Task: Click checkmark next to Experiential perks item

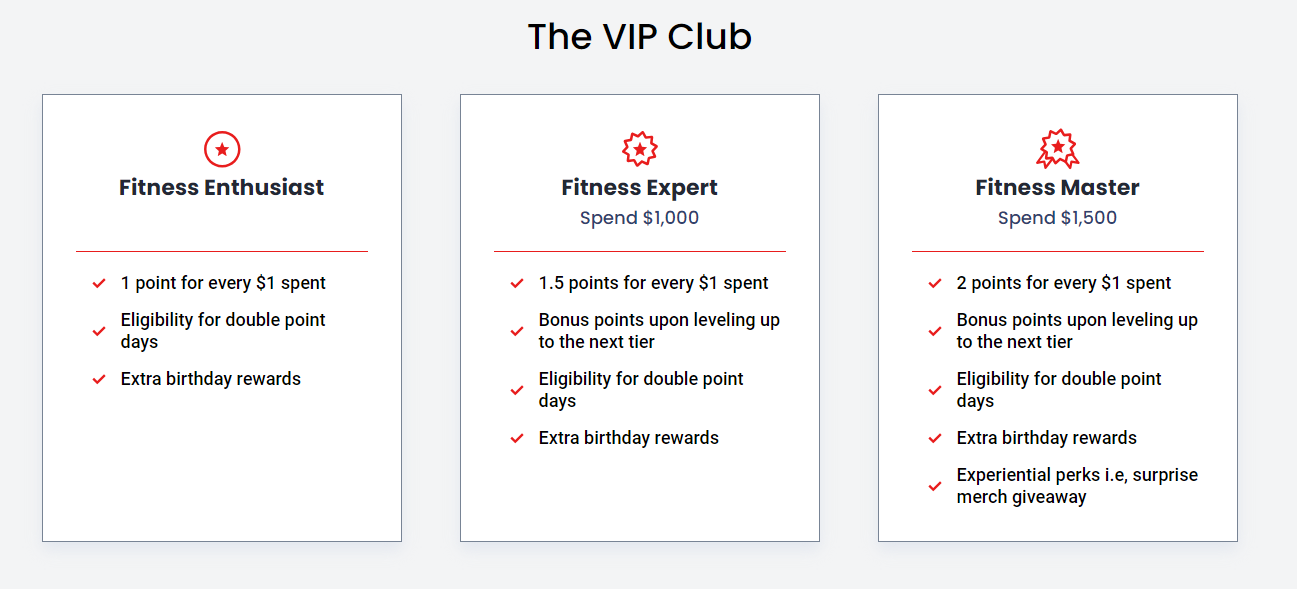Action: pyautogui.click(x=935, y=486)
